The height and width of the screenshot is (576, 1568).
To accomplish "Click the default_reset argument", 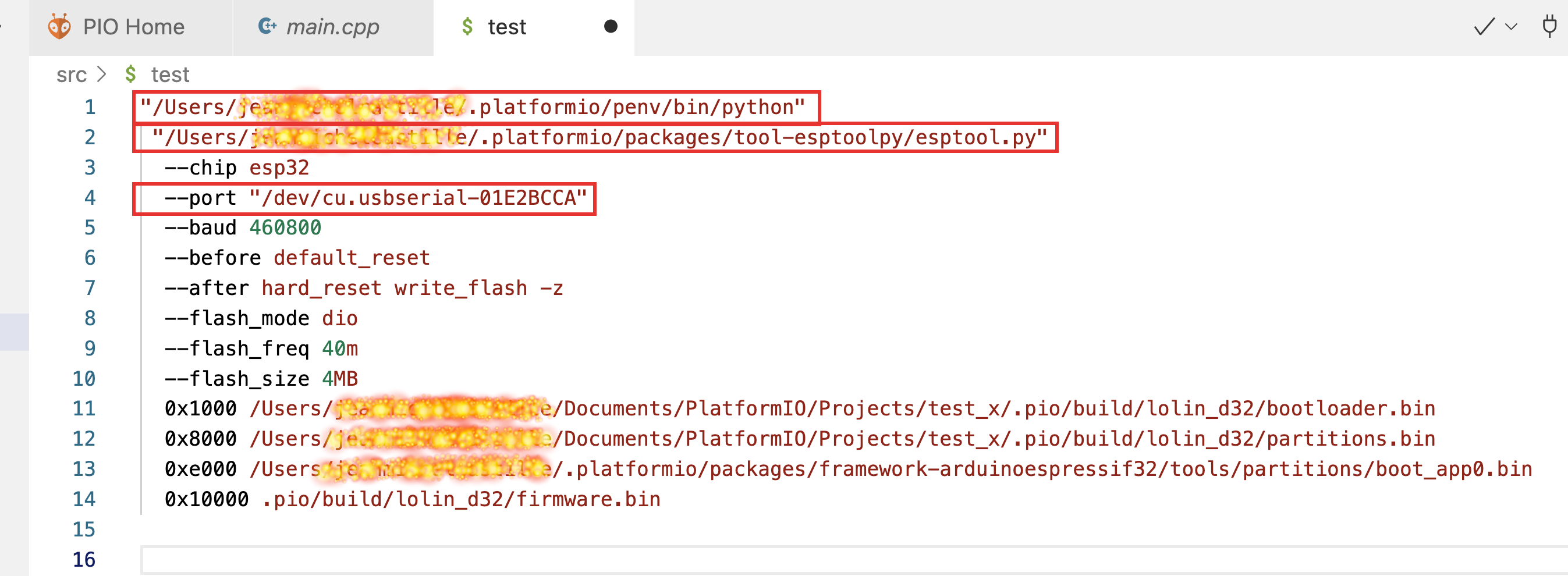I will tap(352, 258).
